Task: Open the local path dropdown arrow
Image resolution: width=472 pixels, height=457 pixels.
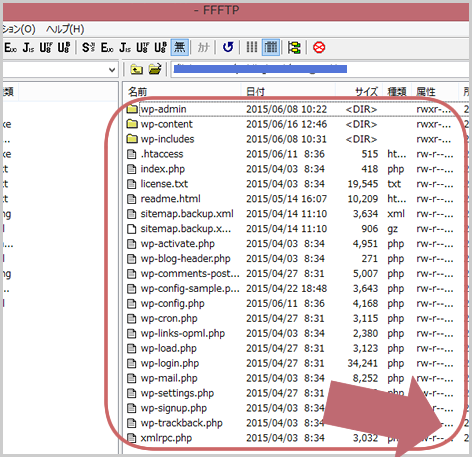Action: click(112, 70)
